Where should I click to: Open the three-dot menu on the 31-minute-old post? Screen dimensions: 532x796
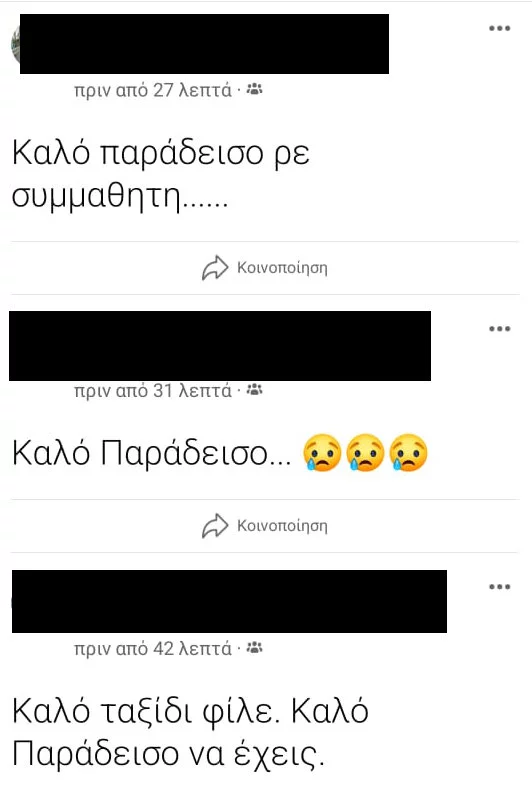[500, 329]
